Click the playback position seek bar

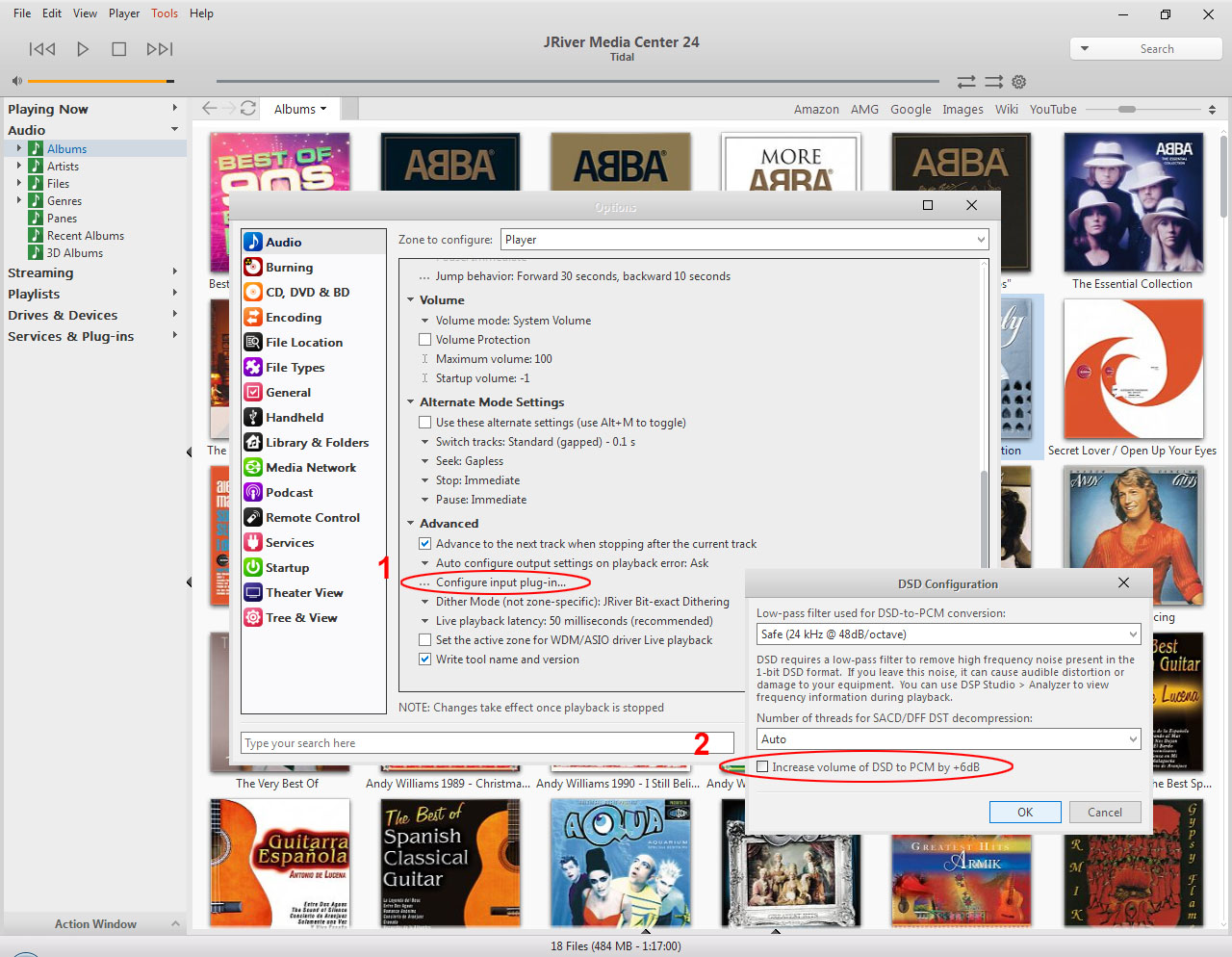(577, 81)
